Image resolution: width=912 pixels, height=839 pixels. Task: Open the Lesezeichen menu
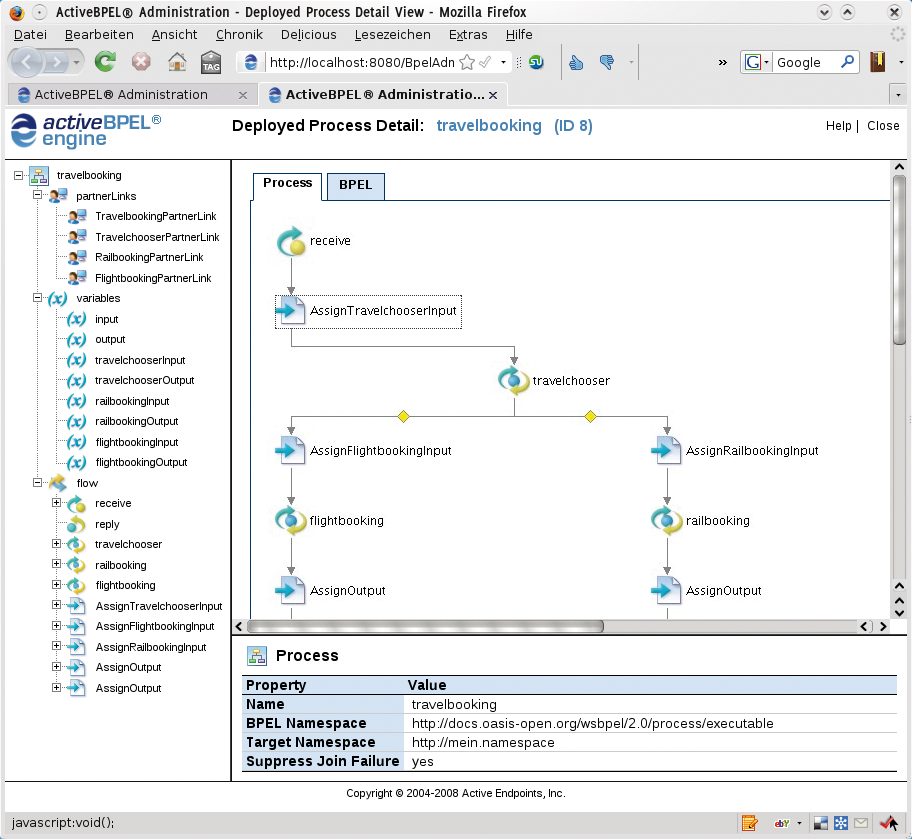(393, 35)
